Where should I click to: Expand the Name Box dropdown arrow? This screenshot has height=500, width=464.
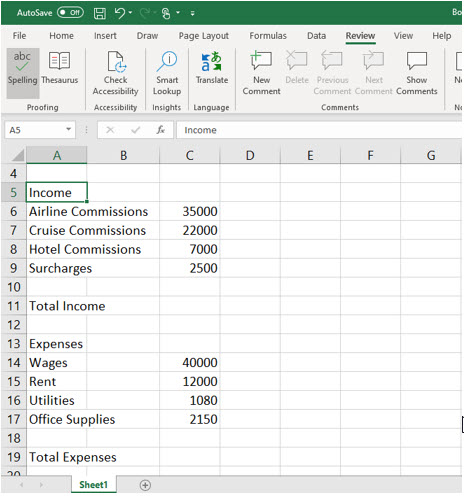click(69, 129)
